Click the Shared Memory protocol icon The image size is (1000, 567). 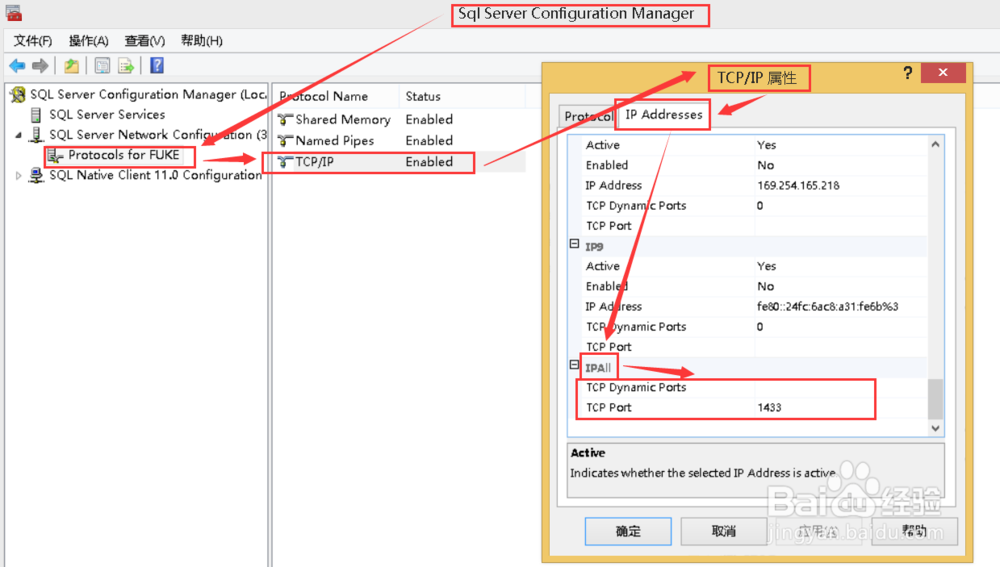coord(285,119)
